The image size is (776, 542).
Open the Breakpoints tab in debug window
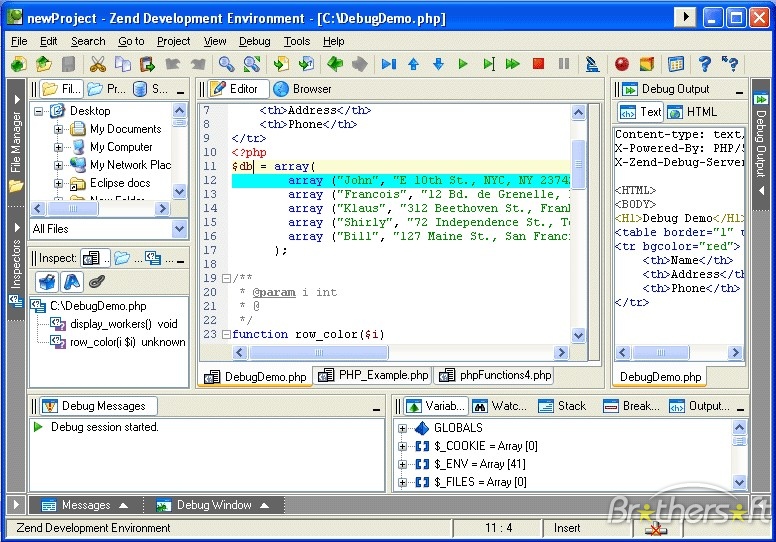click(631, 406)
